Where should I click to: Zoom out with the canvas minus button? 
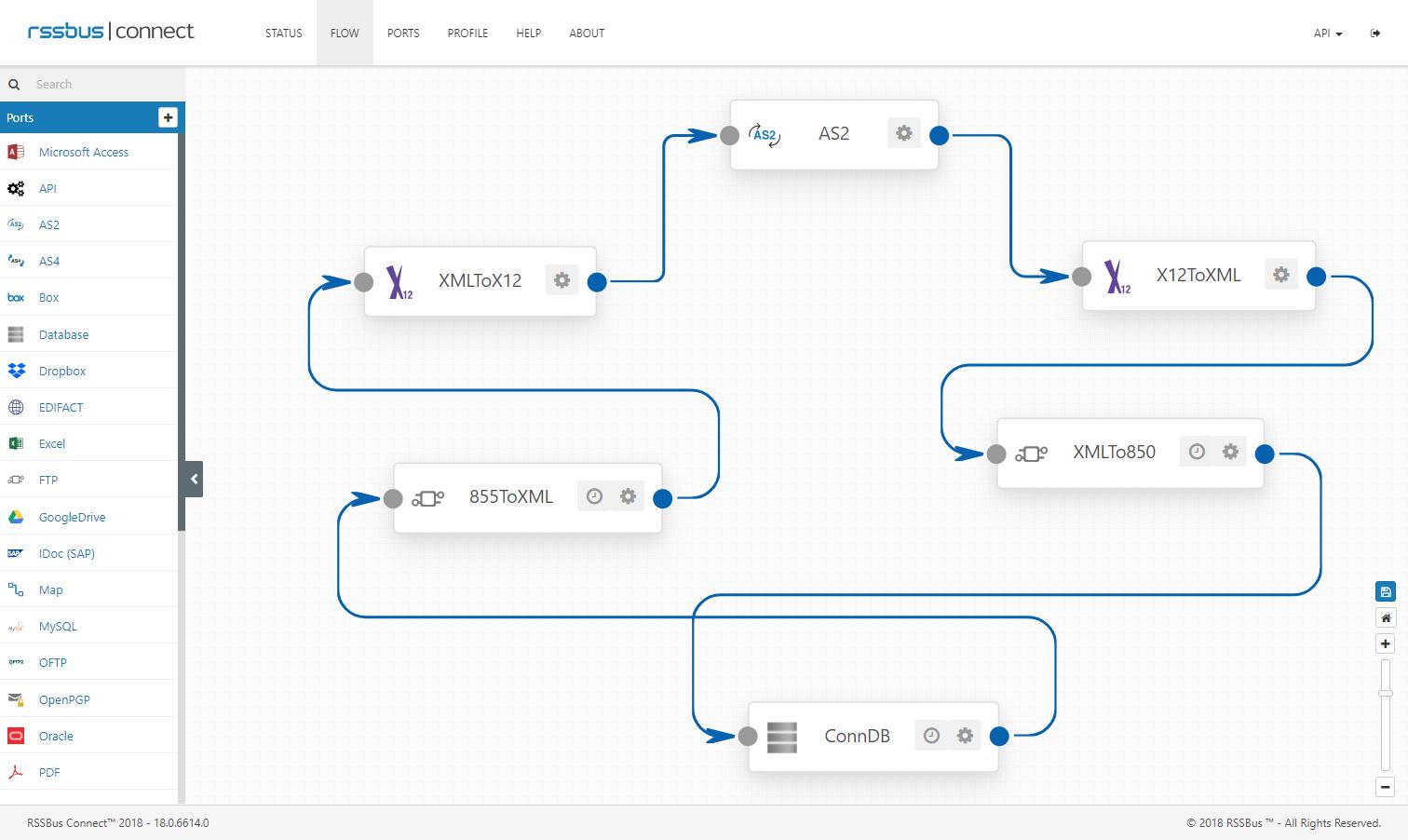pos(1385,787)
